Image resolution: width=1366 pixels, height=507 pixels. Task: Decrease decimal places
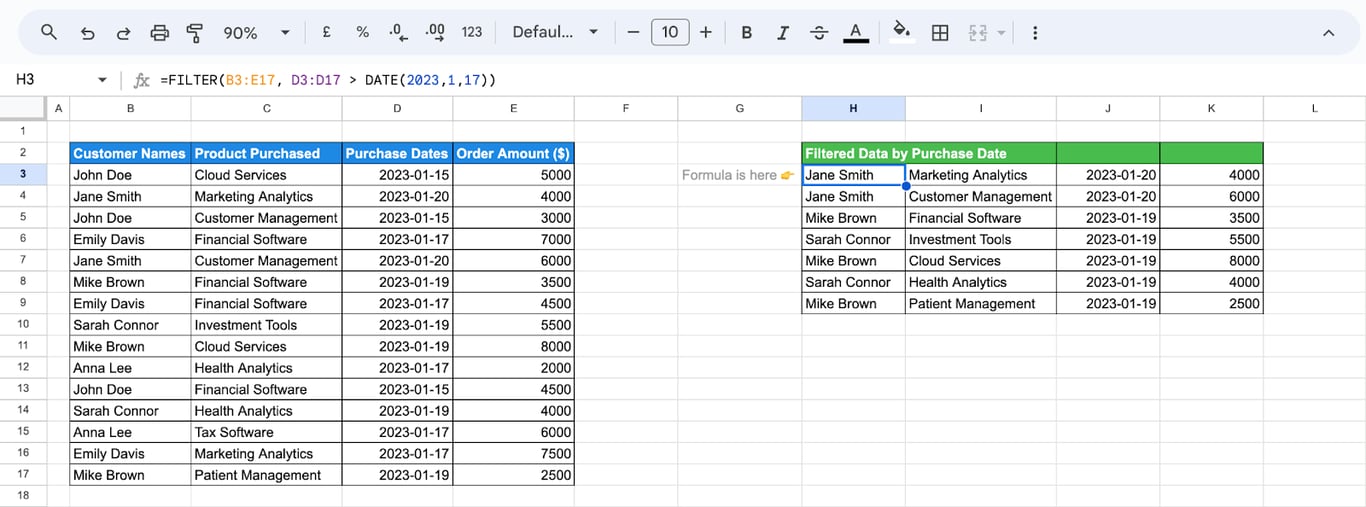click(x=398, y=32)
